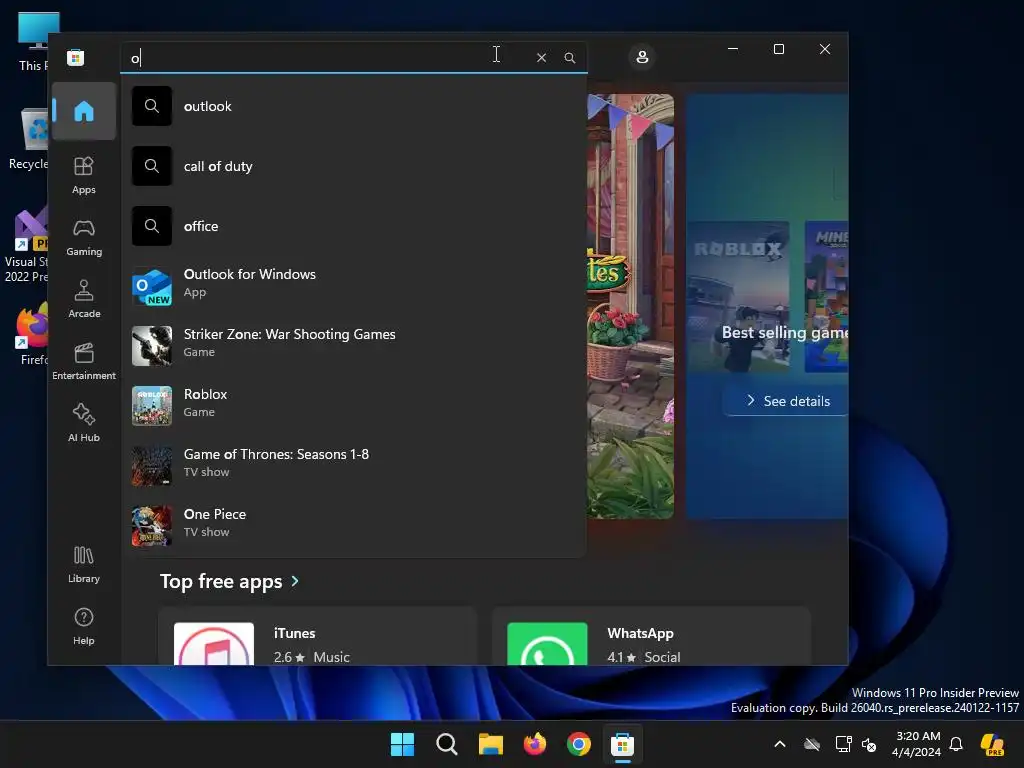Open the user account profile icon
1024x768 pixels.
tap(642, 57)
